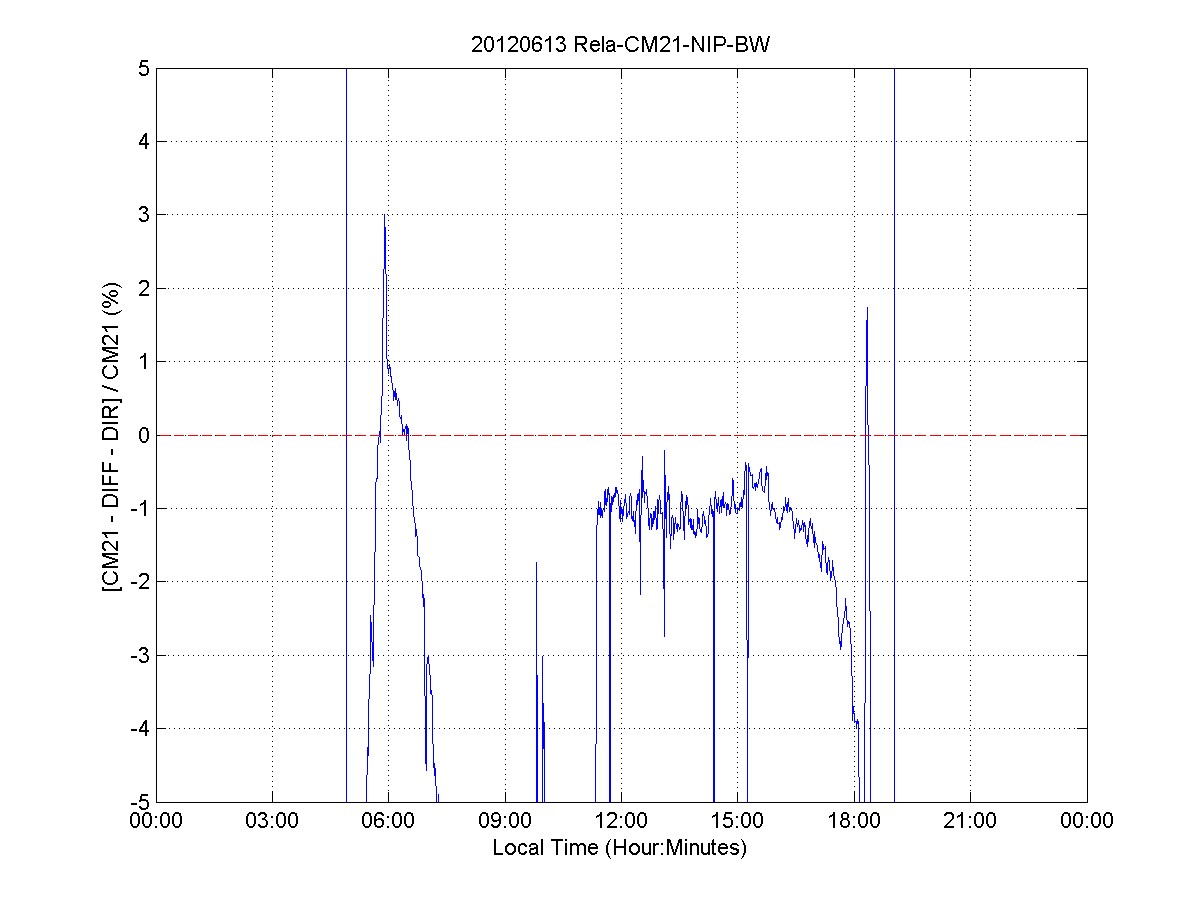The width and height of the screenshot is (1201, 901).
Task: Click the rotated y-axis label text
Action: (111, 435)
